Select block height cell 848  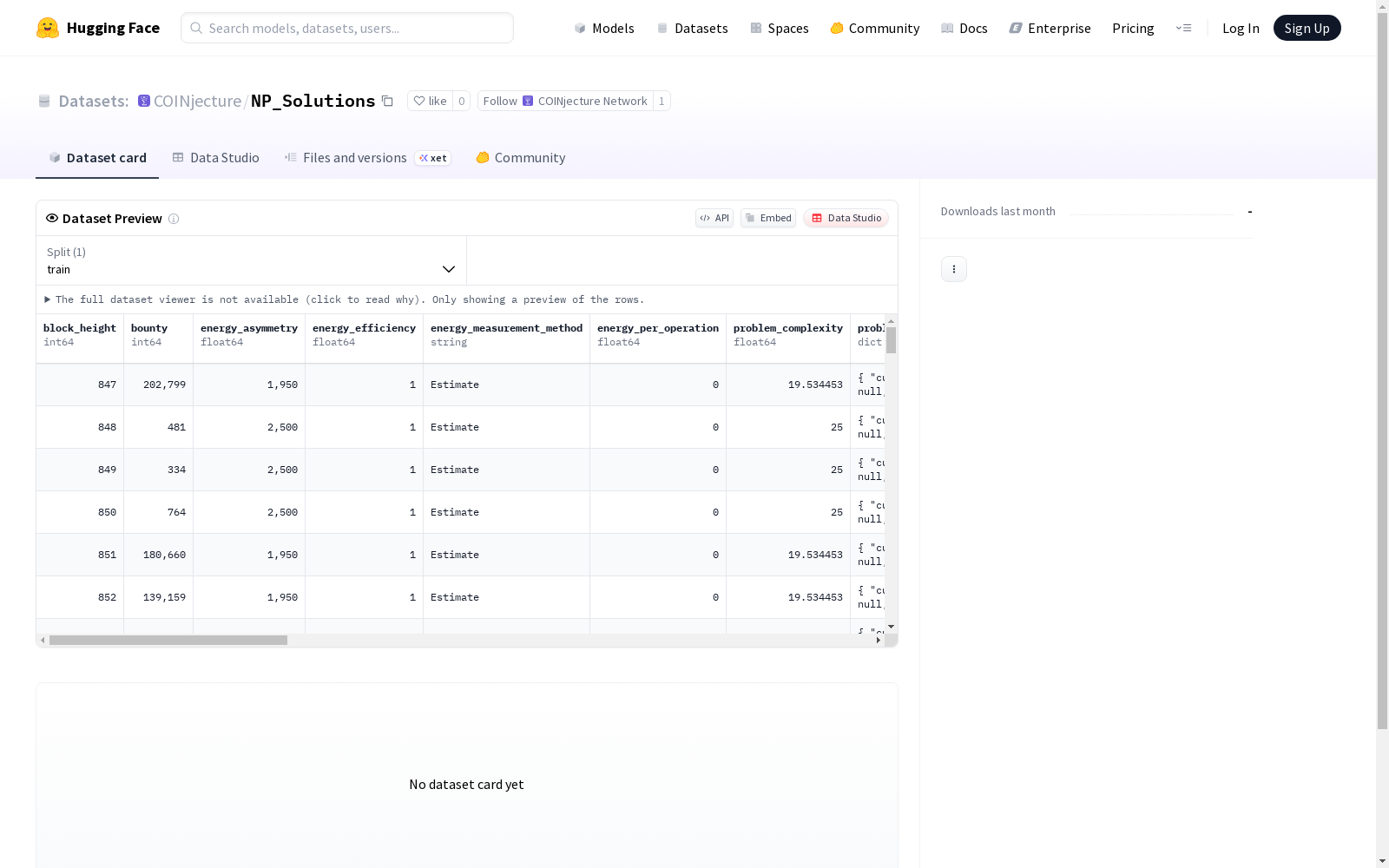coord(80,427)
